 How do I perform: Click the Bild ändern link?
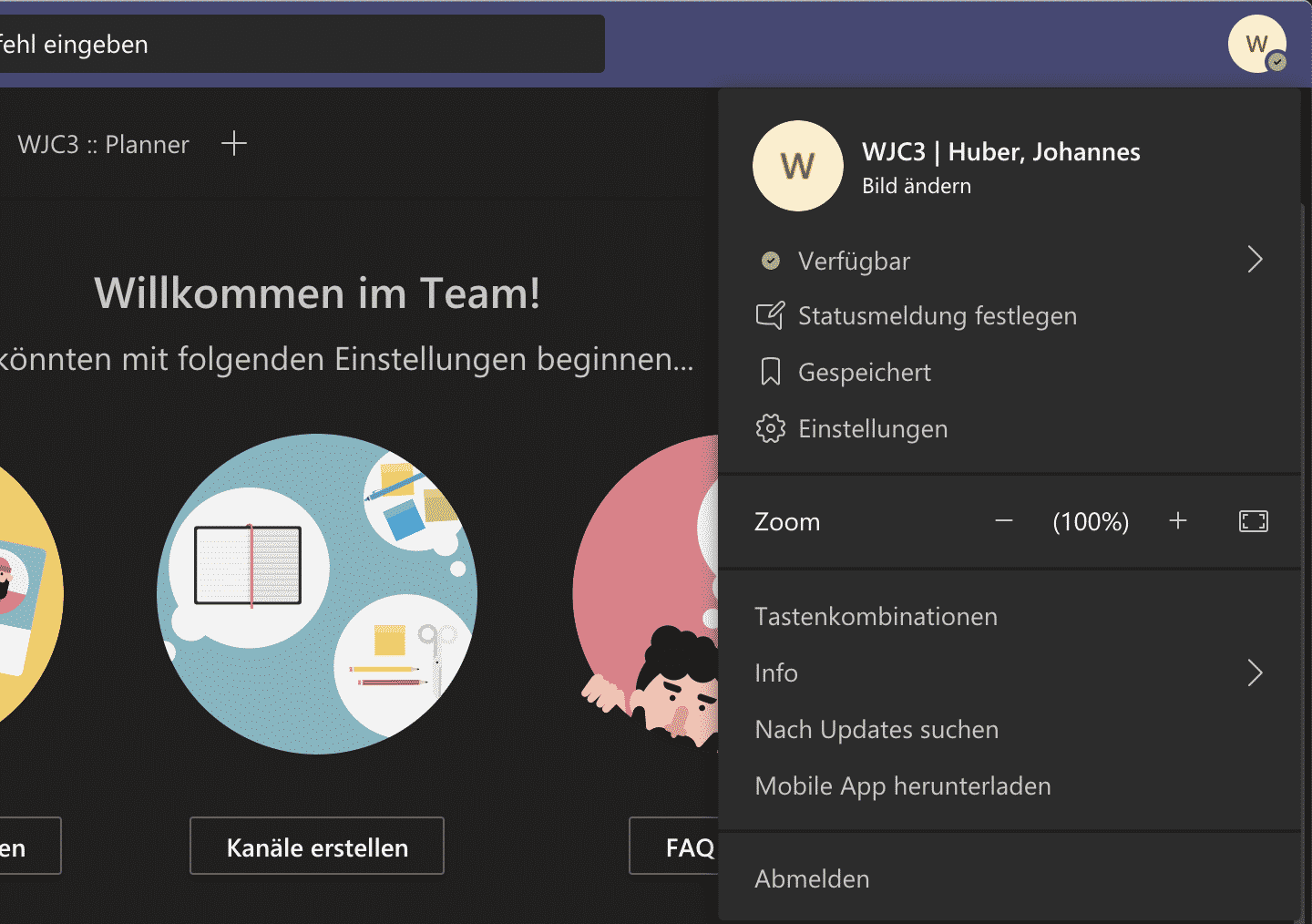point(917,185)
